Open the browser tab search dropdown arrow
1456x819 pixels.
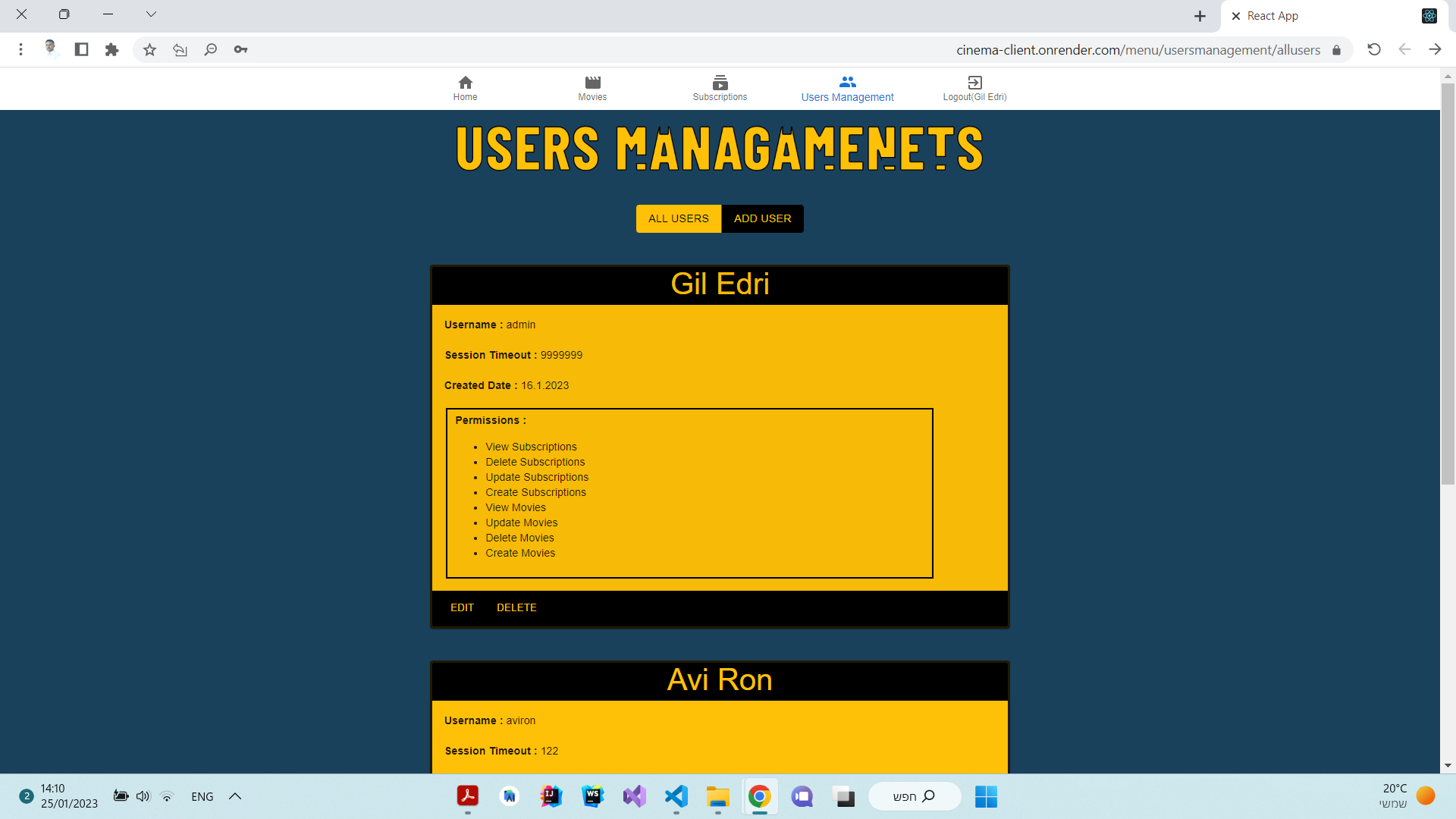[x=151, y=14]
